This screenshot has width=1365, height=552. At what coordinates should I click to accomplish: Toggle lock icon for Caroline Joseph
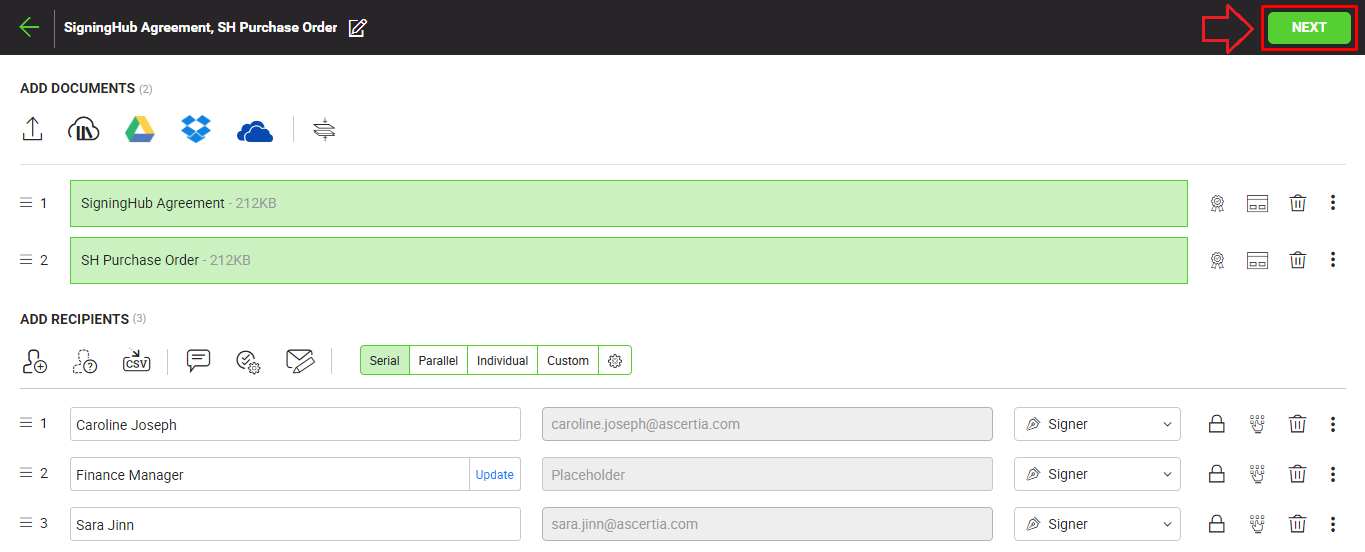tap(1217, 424)
